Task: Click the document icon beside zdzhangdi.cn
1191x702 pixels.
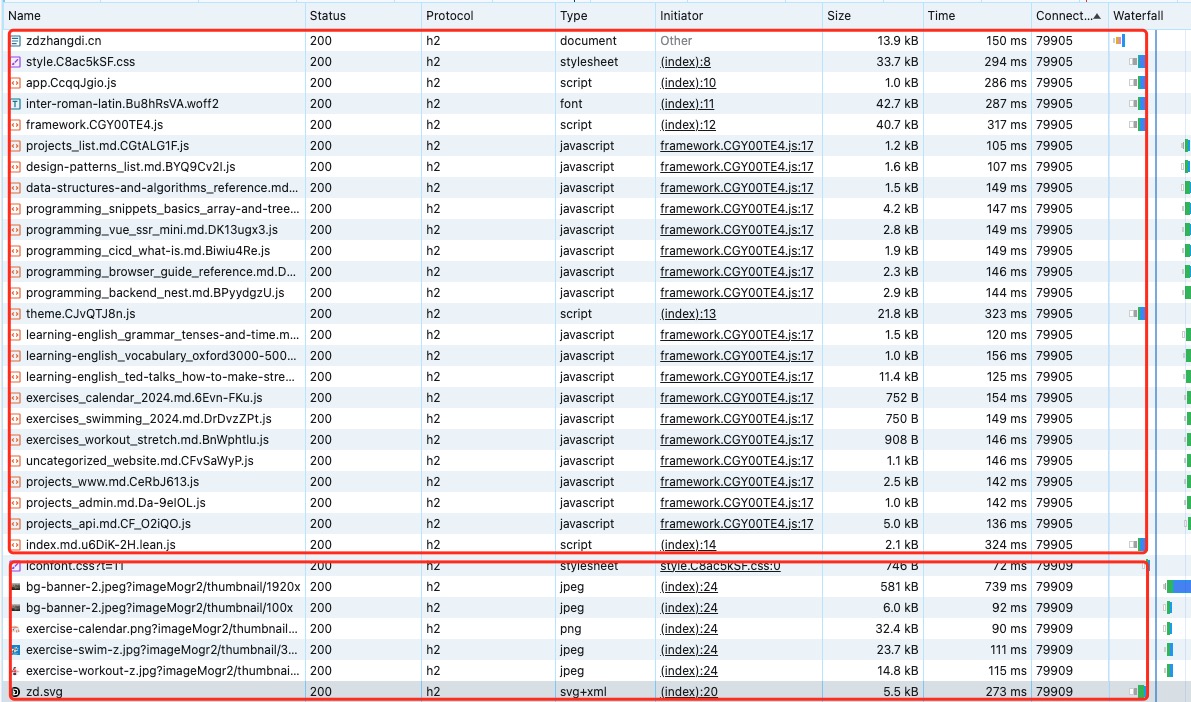Action: pos(16,41)
